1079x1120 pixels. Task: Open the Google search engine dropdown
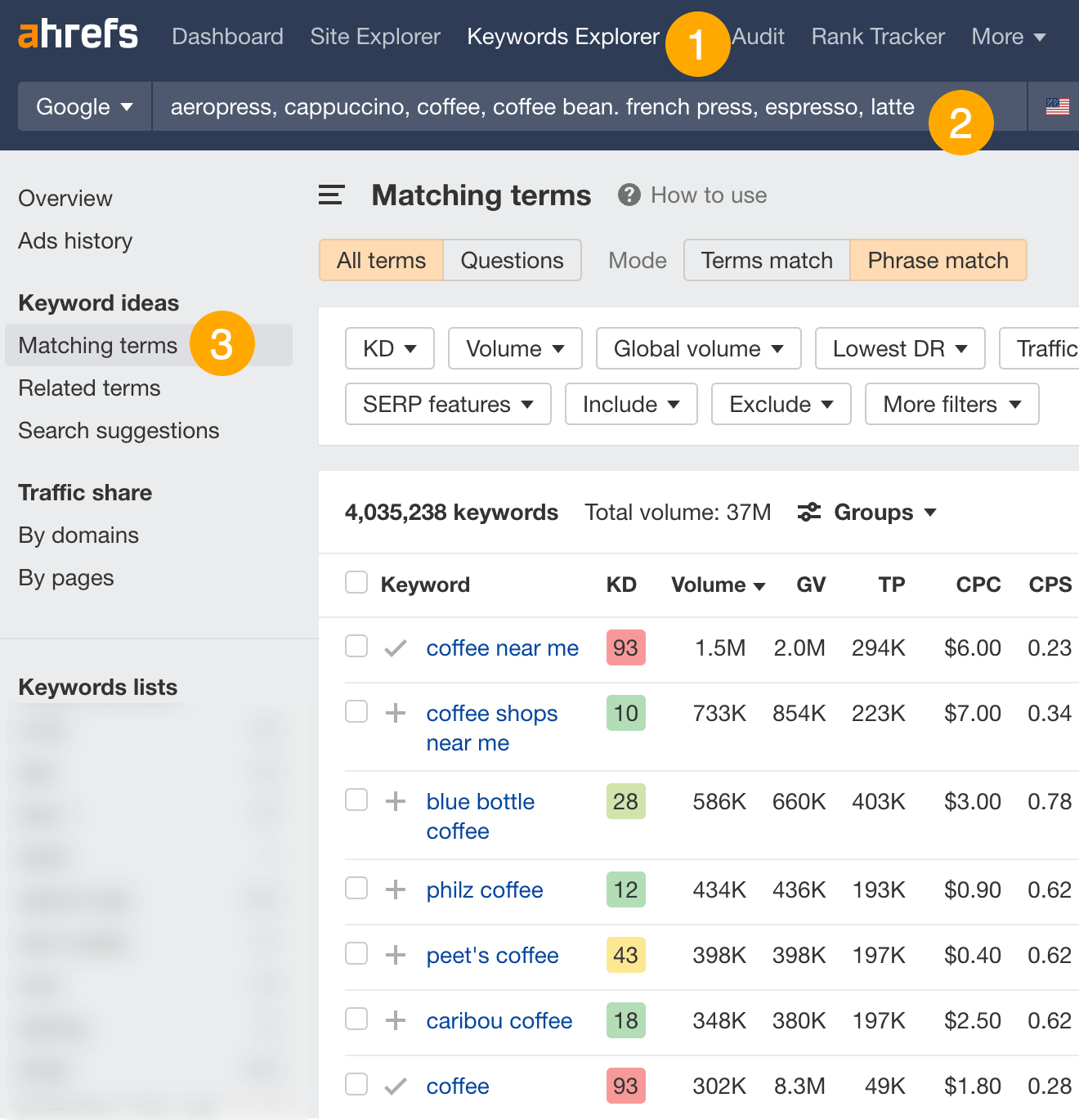[x=84, y=107]
